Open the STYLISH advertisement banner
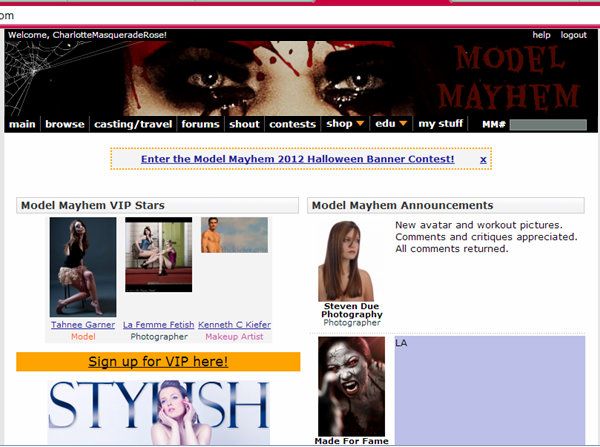 [x=158, y=413]
